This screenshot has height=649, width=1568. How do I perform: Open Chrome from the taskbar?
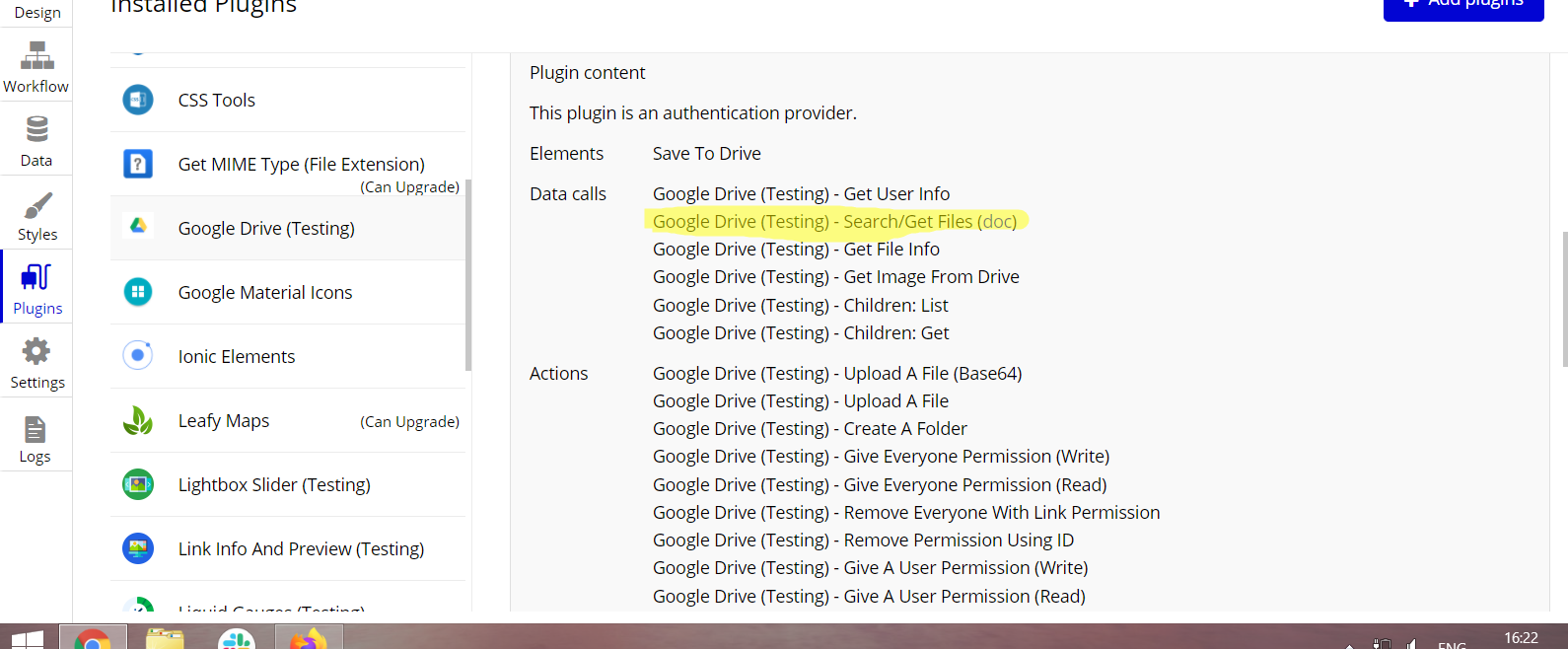coord(93,639)
